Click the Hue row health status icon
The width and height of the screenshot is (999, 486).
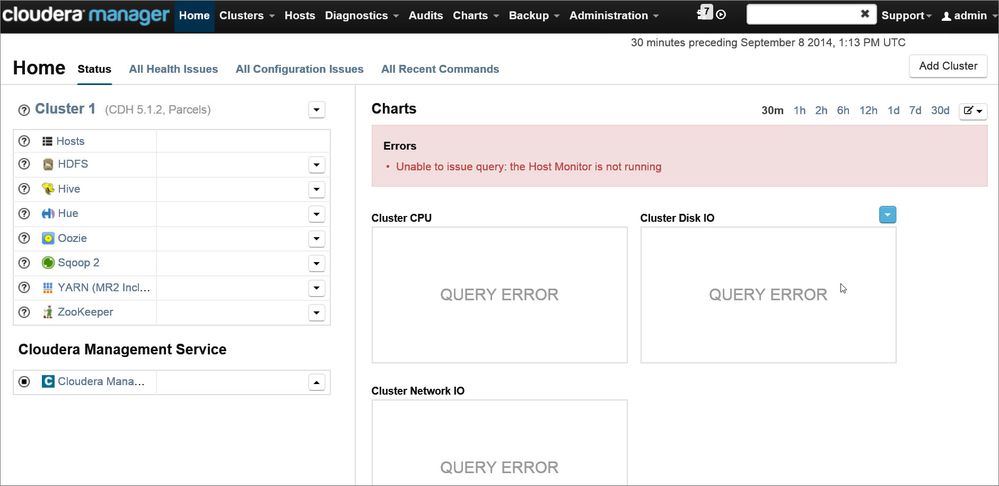point(24,213)
